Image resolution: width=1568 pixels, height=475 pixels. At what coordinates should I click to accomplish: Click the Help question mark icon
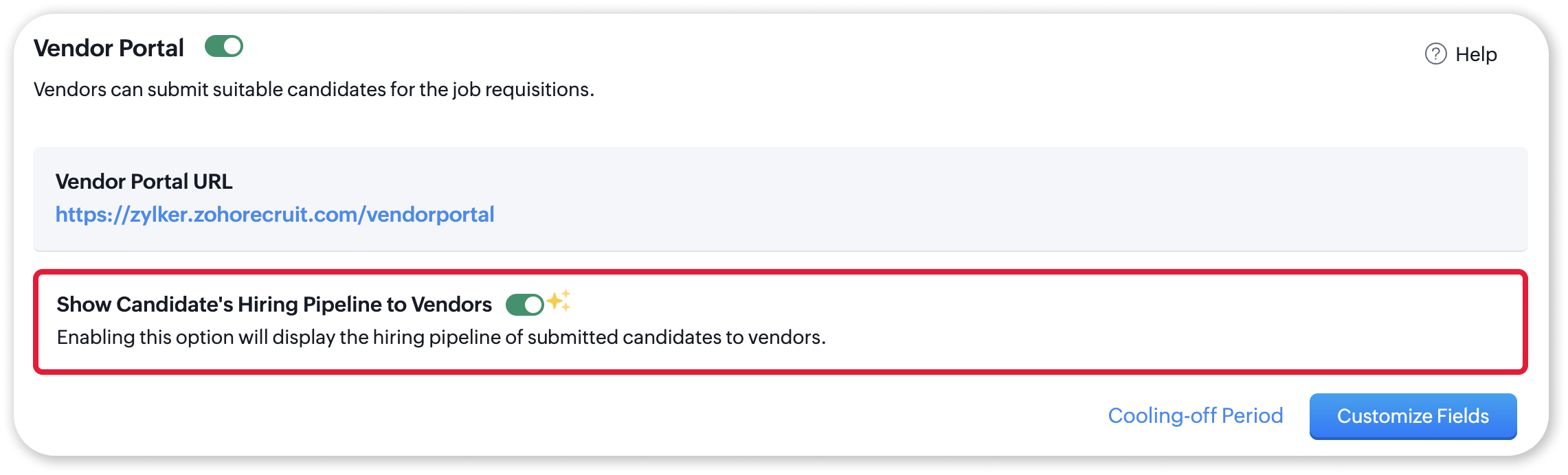point(1435,54)
